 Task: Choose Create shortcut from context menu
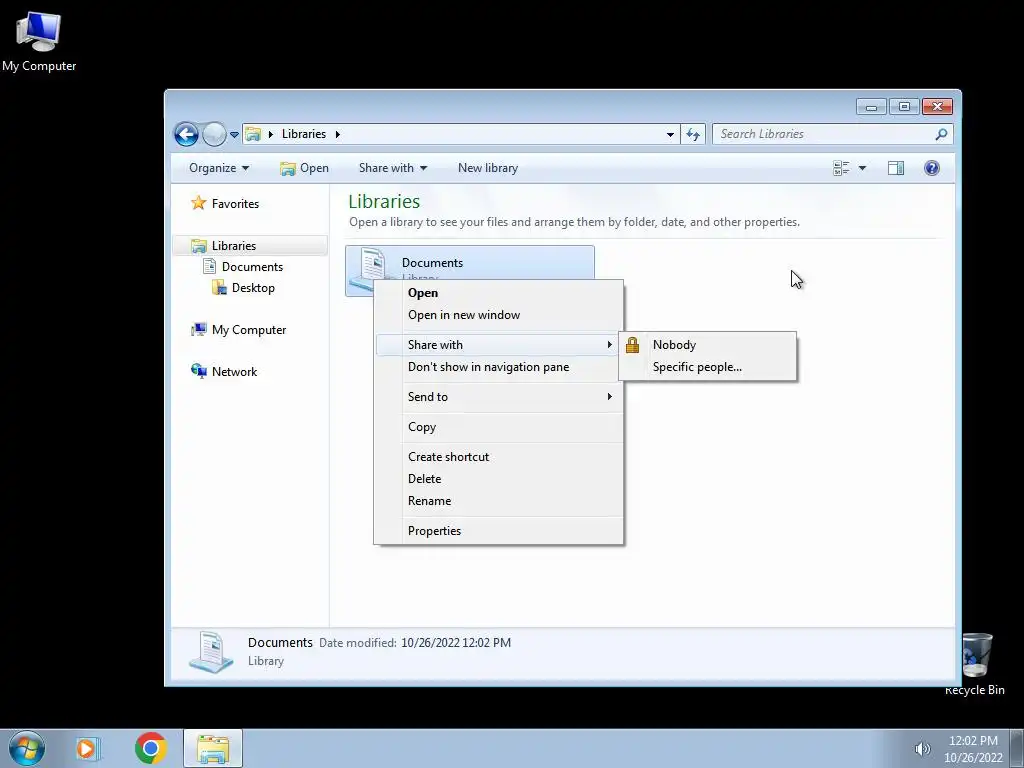point(500,457)
